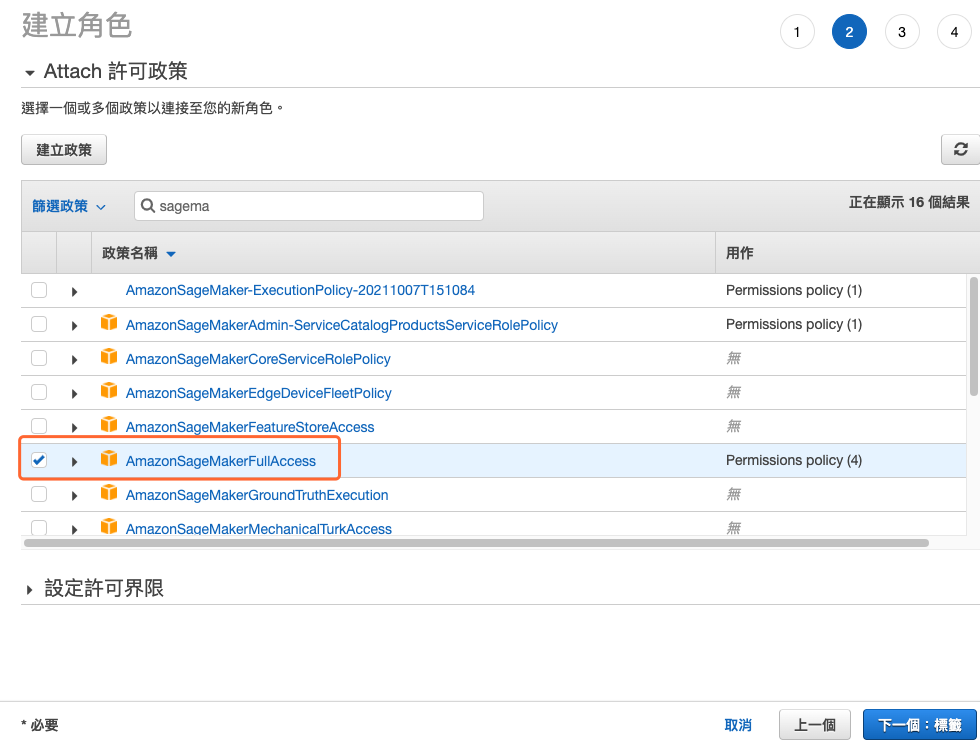Check the AmazonSageMaker-ExecutionPolicy-20211007T151084 checkbox
Image resolution: width=980 pixels, height=743 pixels.
click(39, 290)
